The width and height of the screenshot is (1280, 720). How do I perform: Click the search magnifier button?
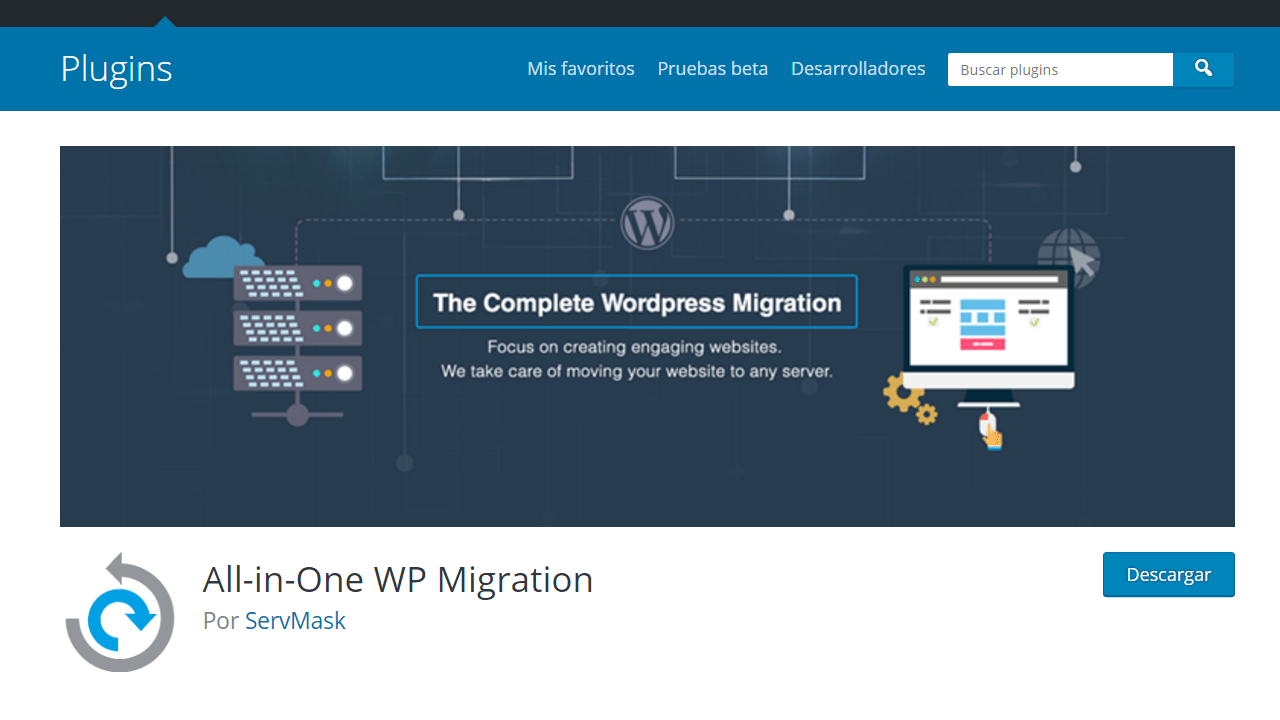(x=1203, y=69)
